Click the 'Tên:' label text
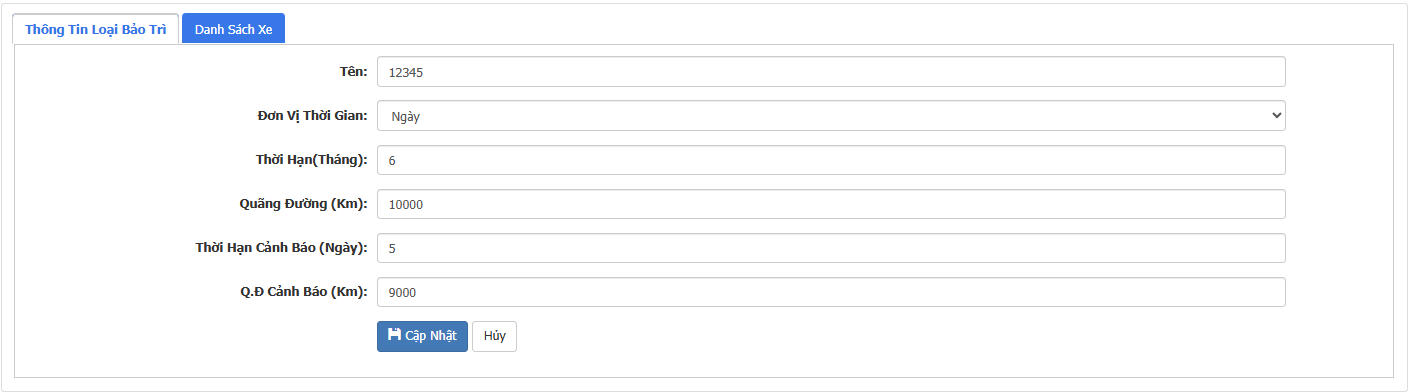Viewport: 1417px width, 392px height. (353, 72)
